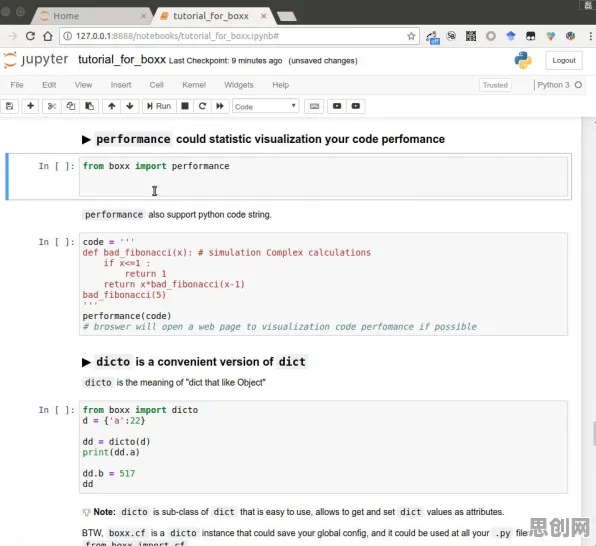Viewport: 596px width, 546px height.
Task: Insert cell below with plus icon
Action: [30, 106]
